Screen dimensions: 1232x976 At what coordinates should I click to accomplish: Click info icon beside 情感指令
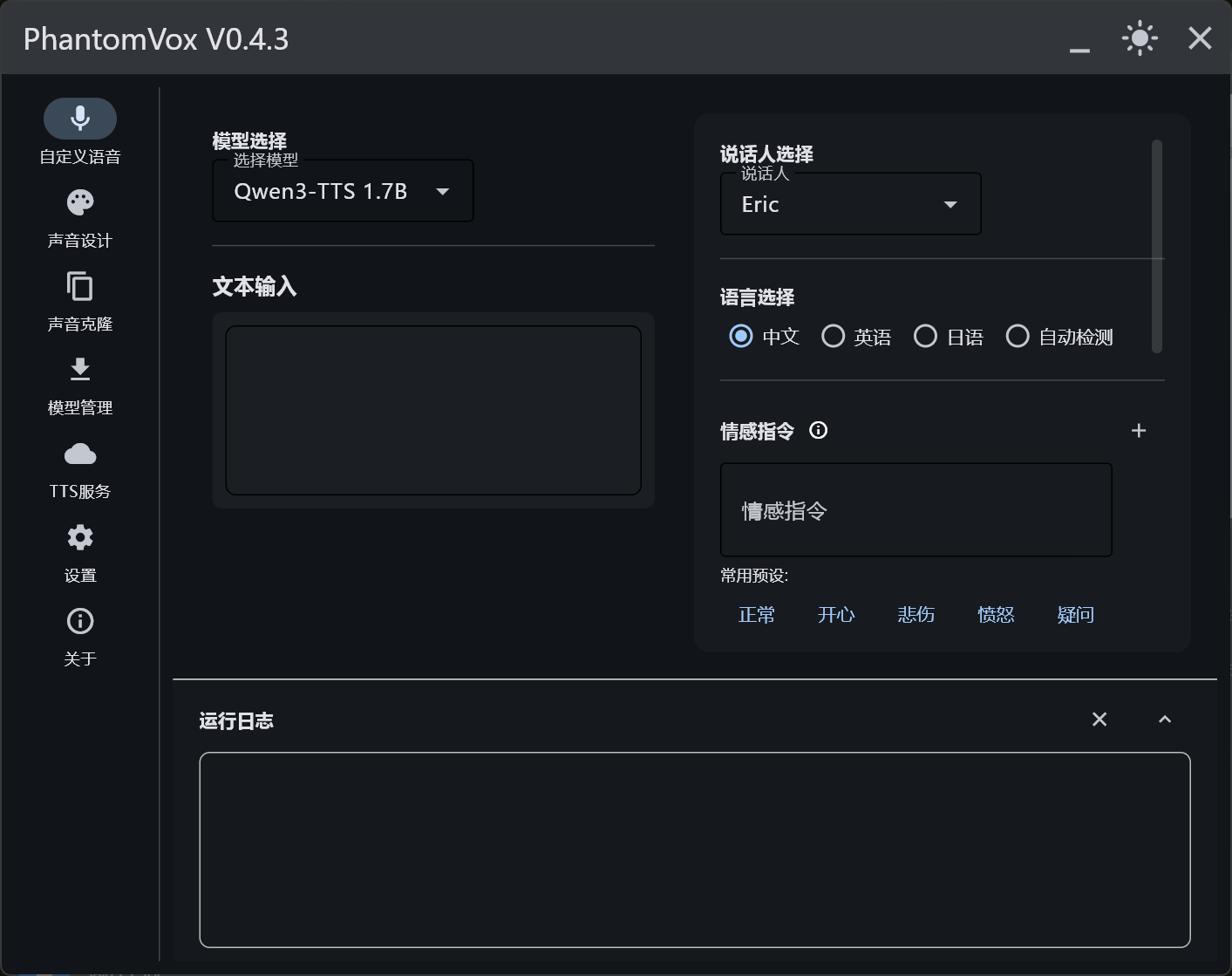(x=818, y=430)
